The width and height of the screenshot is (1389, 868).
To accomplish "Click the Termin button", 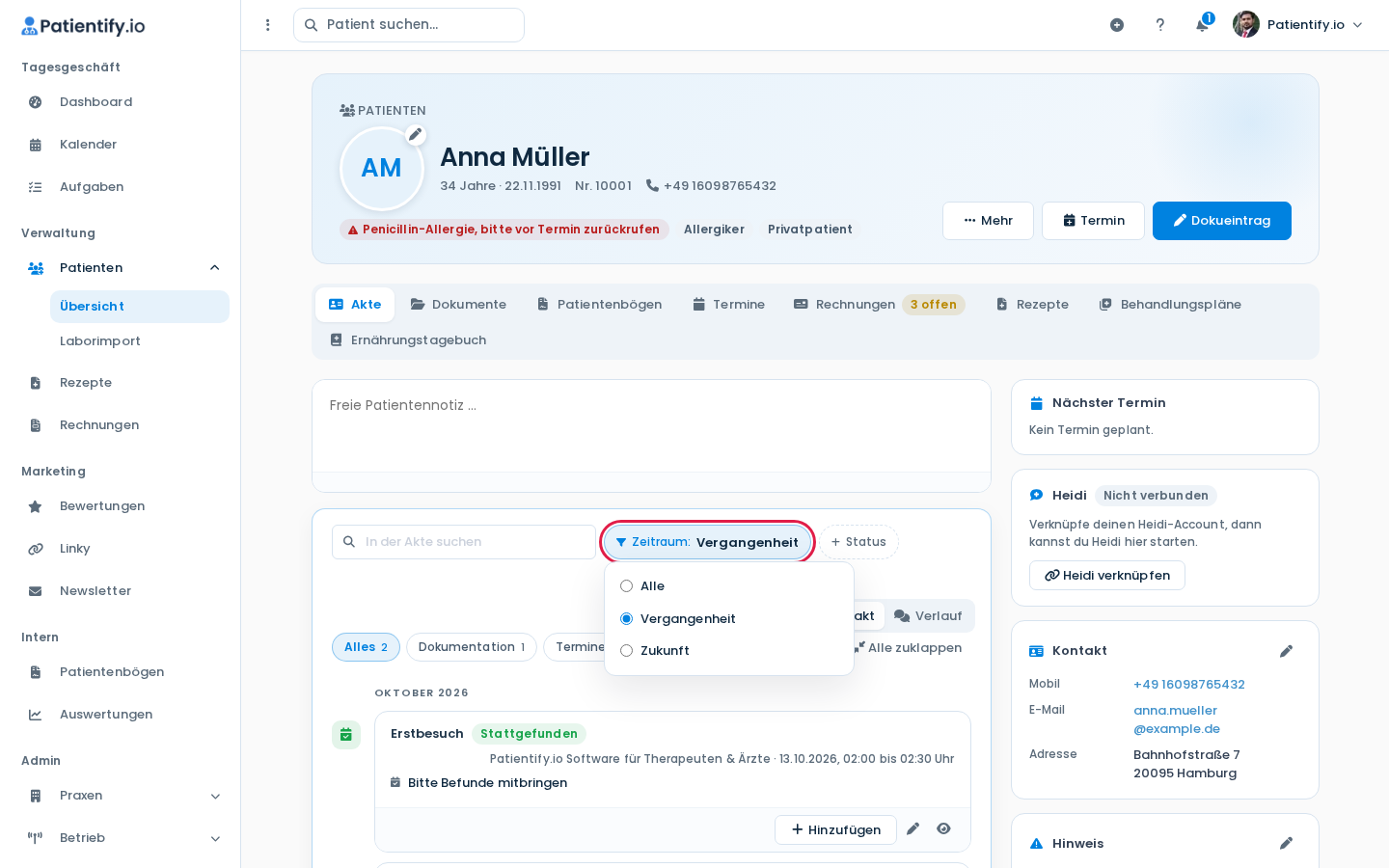I will pos(1093,221).
